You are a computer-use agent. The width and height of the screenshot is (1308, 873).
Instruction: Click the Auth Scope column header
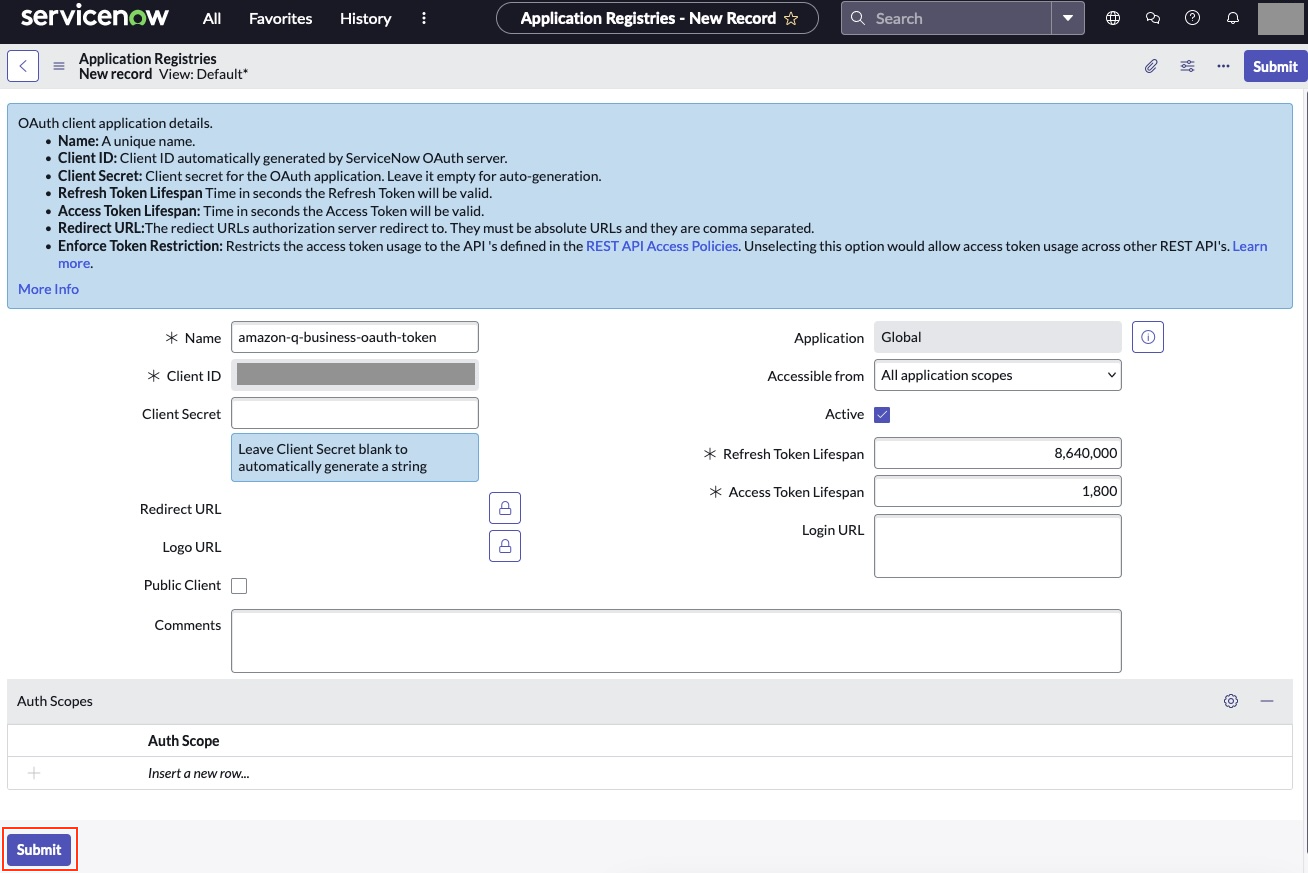point(184,741)
